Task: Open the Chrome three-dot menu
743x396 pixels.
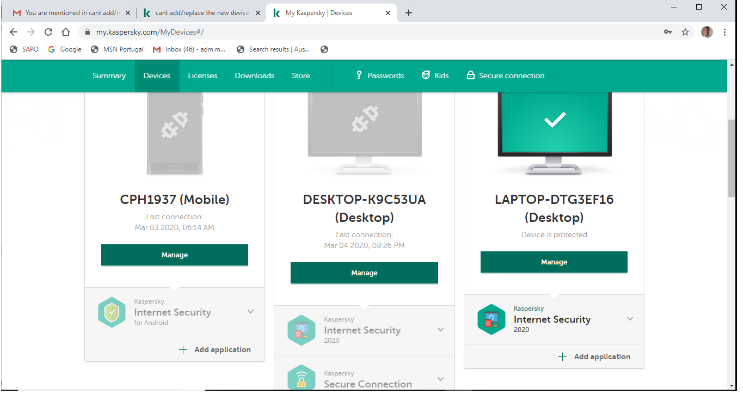Action: pos(725,32)
